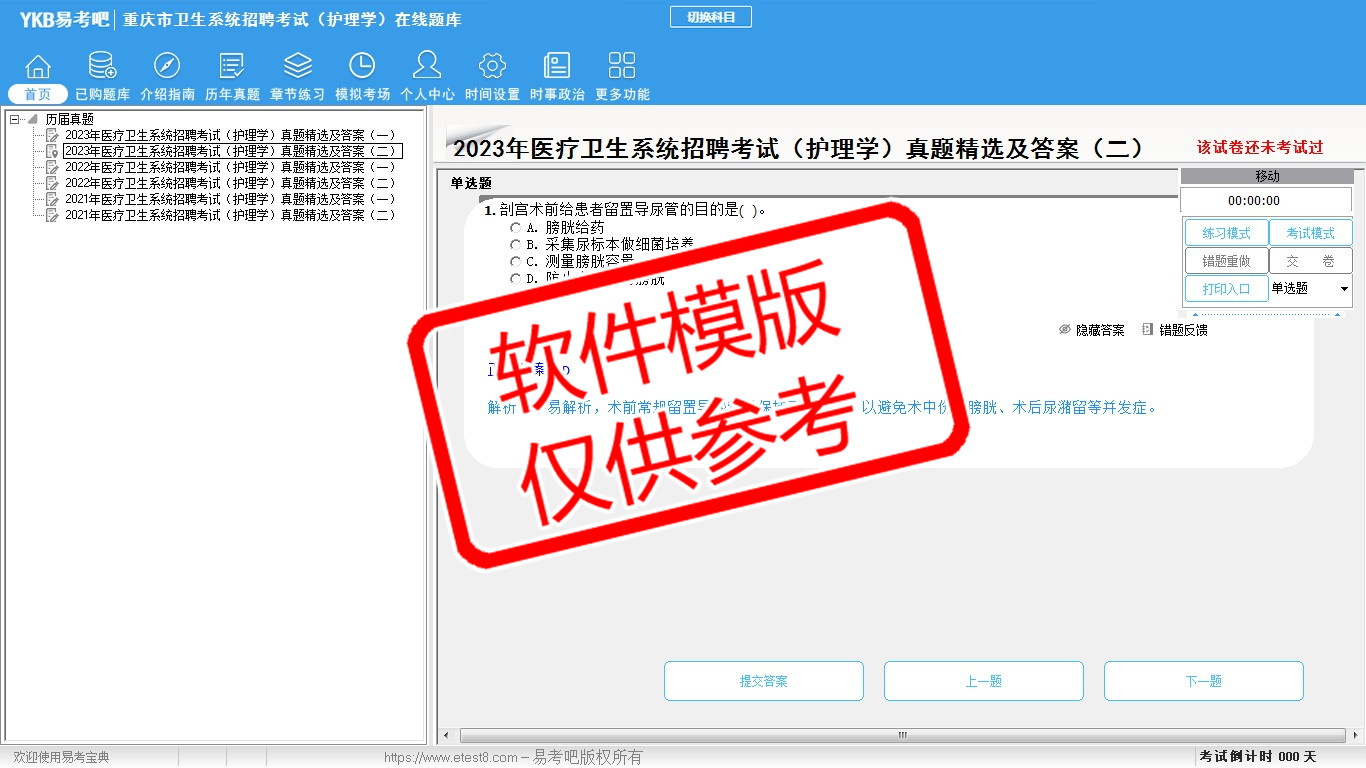
Task: Switch to 练习模式 practice mode
Action: click(1226, 233)
